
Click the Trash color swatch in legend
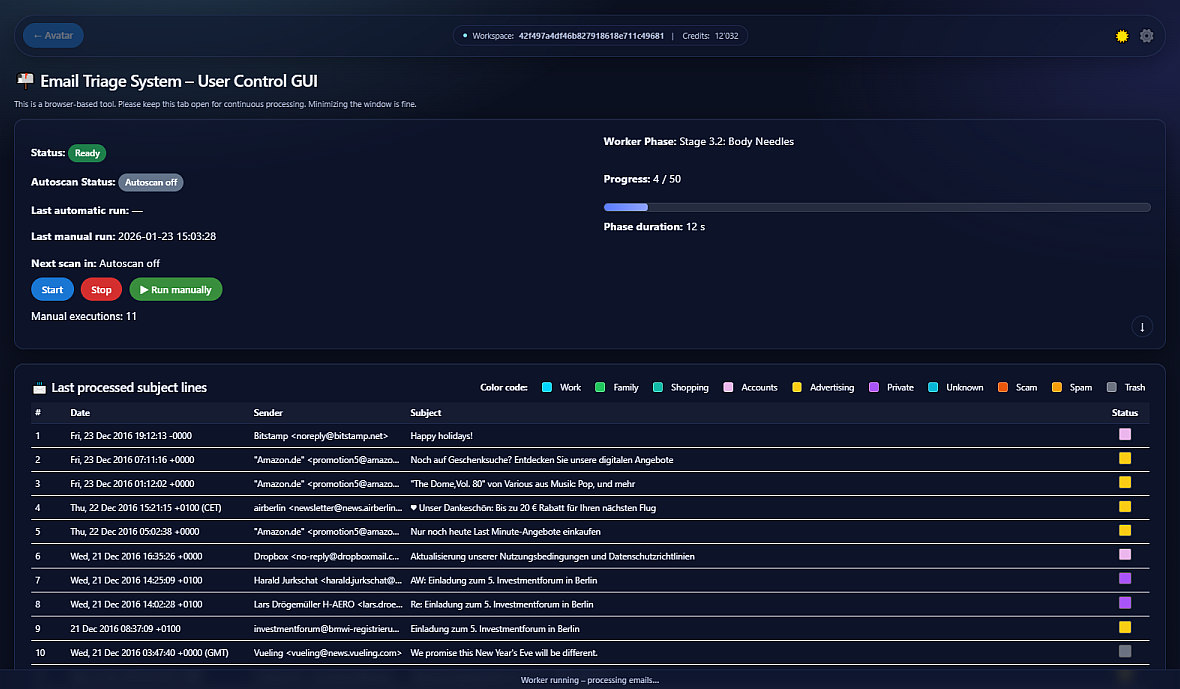pos(1111,388)
